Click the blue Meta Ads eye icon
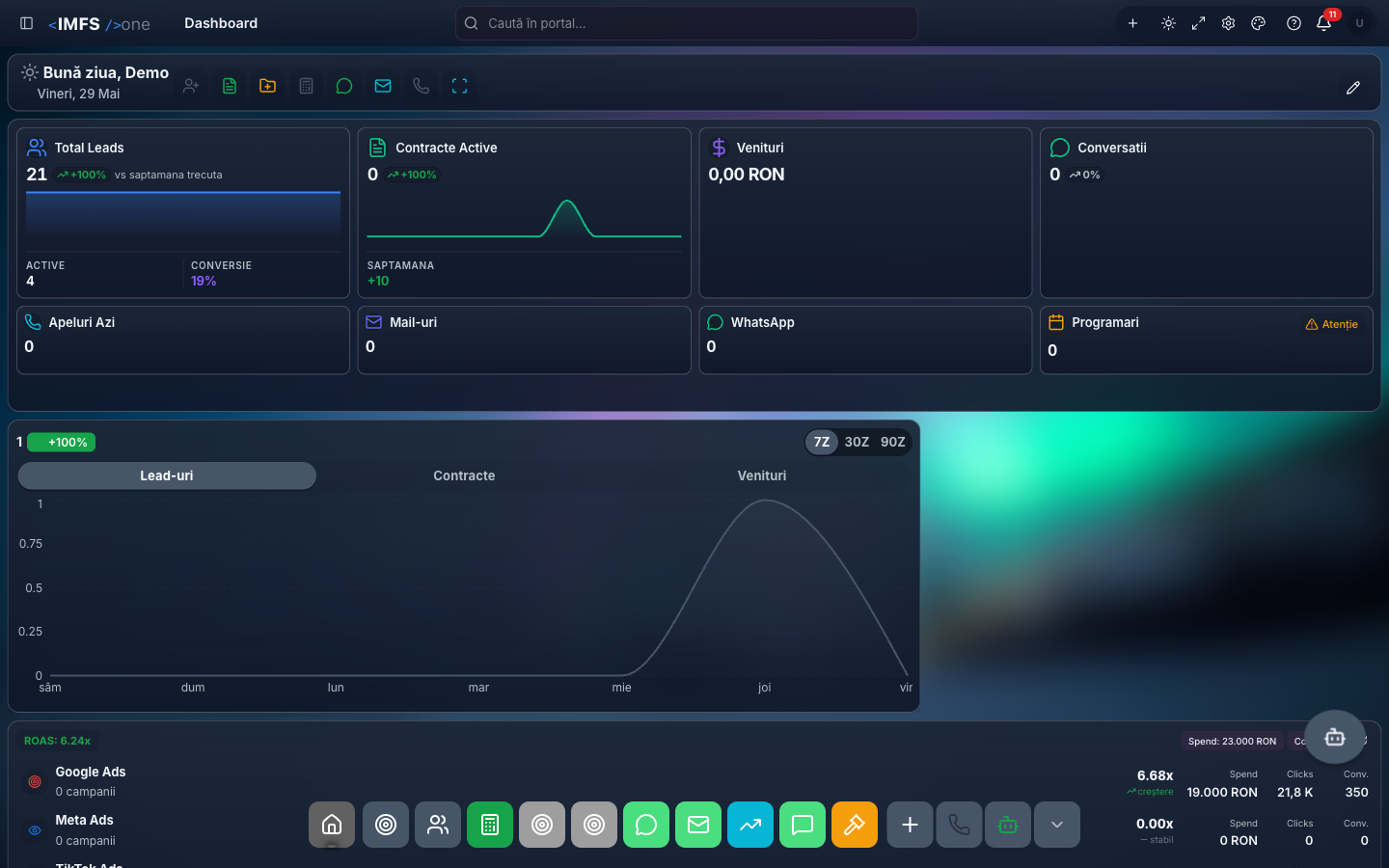Image resolution: width=1389 pixels, height=868 pixels. click(x=35, y=830)
